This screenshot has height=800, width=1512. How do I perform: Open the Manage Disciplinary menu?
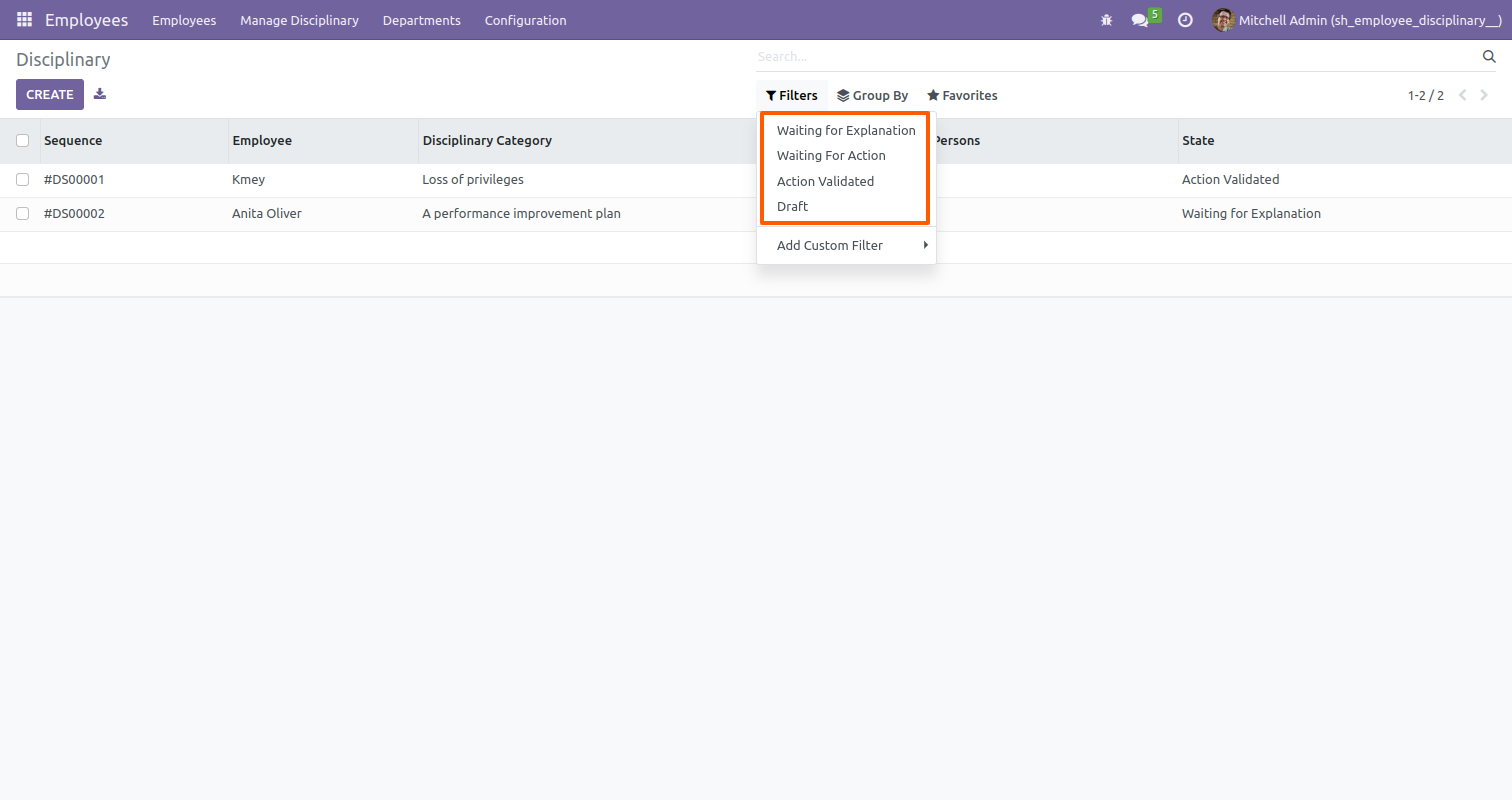[x=299, y=20]
